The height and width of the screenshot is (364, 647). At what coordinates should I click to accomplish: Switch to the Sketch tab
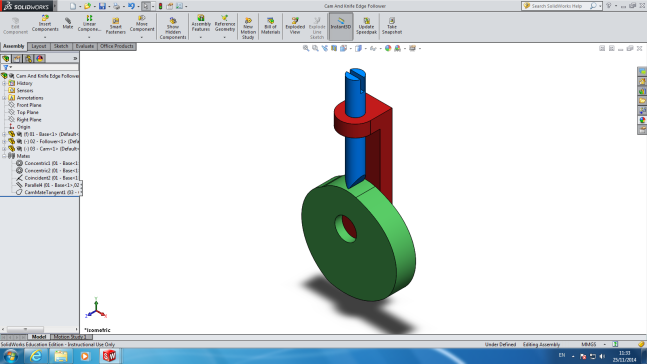pos(61,46)
